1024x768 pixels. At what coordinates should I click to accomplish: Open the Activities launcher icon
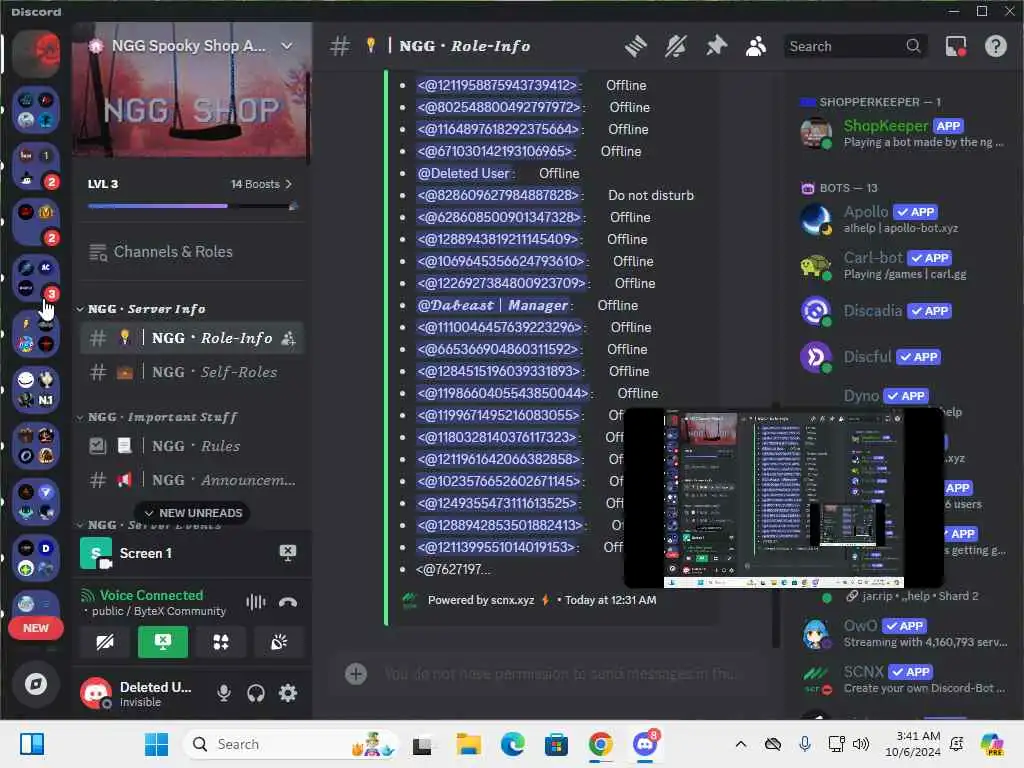click(221, 643)
